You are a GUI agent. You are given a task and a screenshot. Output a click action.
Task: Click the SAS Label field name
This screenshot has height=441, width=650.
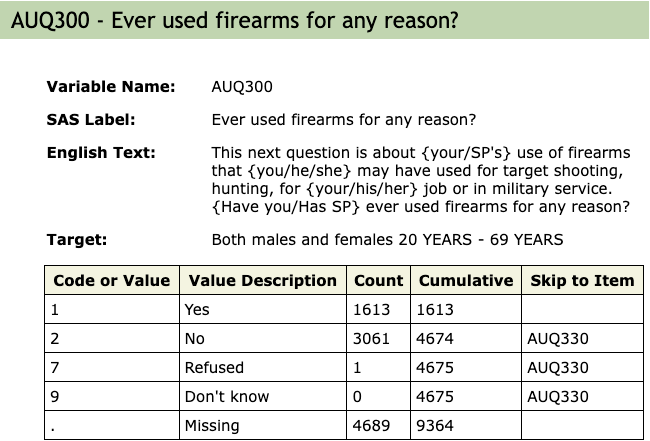(91, 120)
